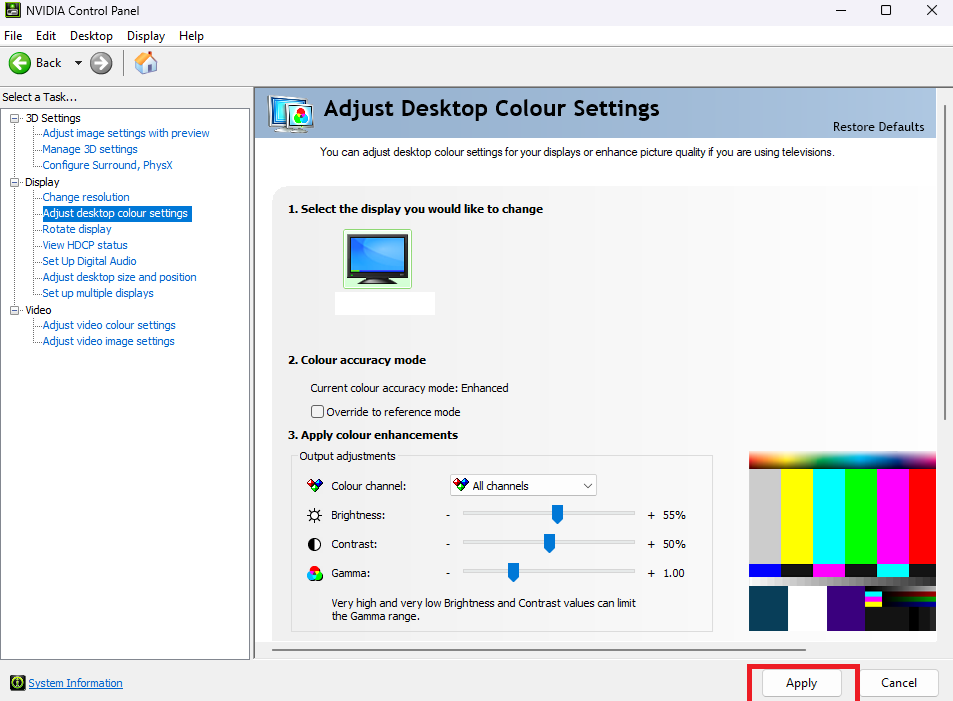Enable Override to reference mode checkbox

click(317, 412)
